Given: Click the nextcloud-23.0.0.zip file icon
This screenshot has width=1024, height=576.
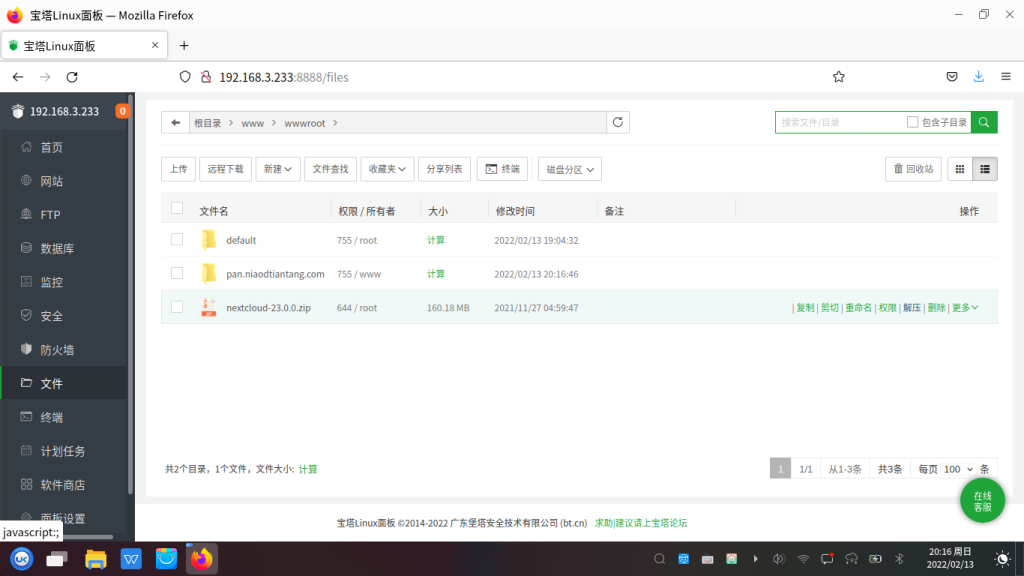Looking at the screenshot, I should click(208, 307).
